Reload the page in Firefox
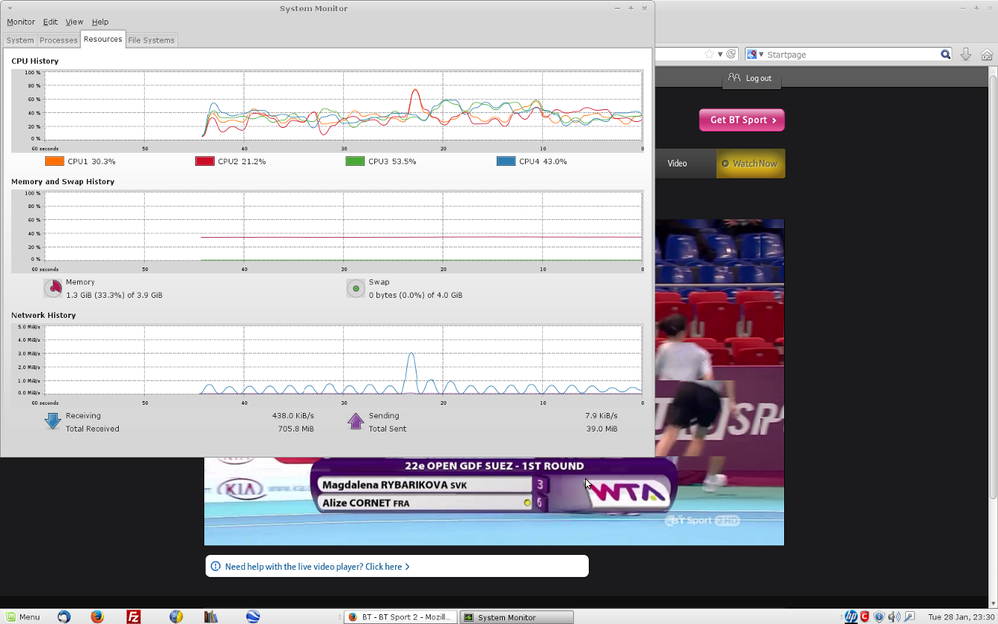 (x=731, y=55)
